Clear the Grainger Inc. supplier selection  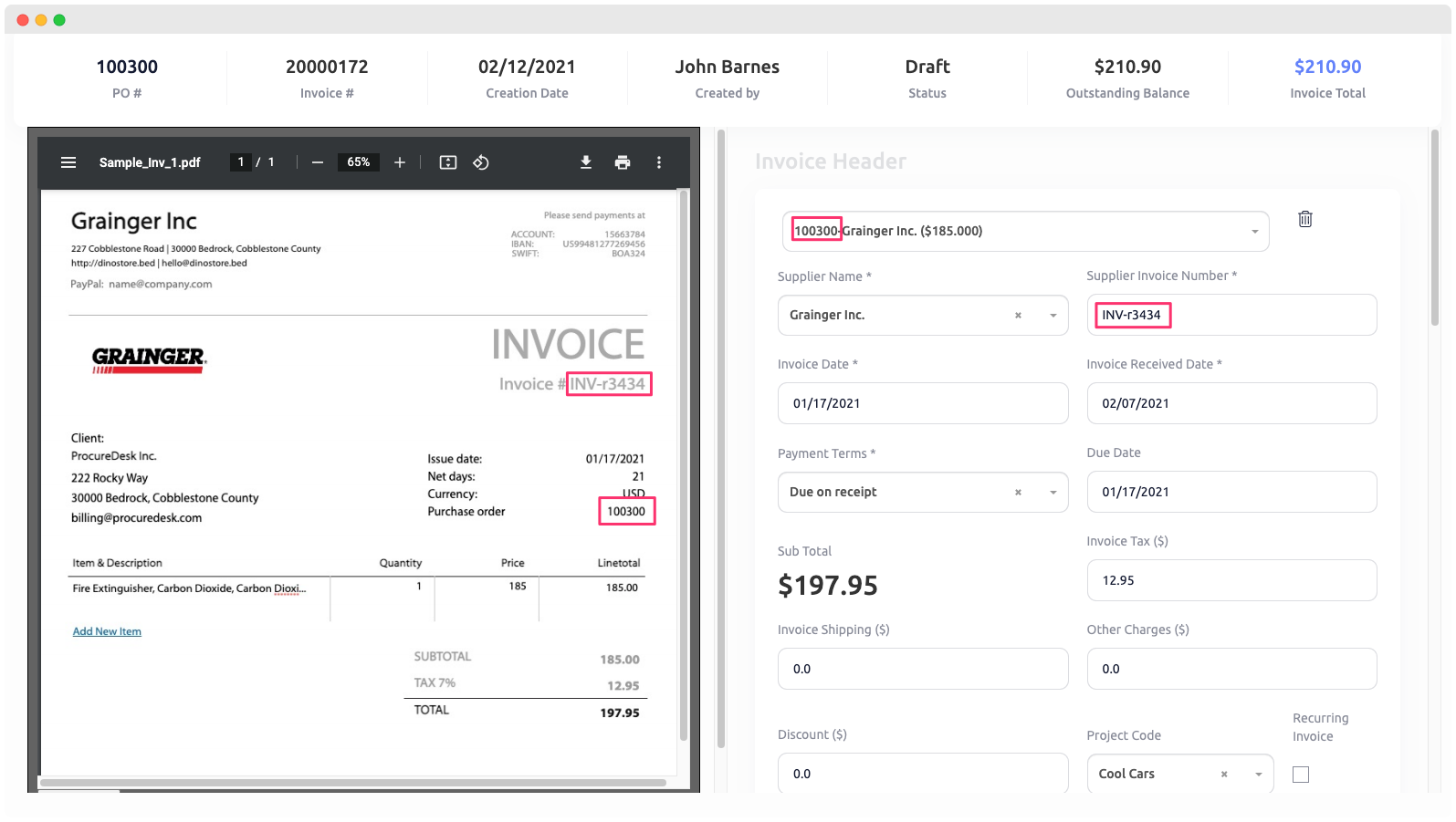click(x=1018, y=316)
